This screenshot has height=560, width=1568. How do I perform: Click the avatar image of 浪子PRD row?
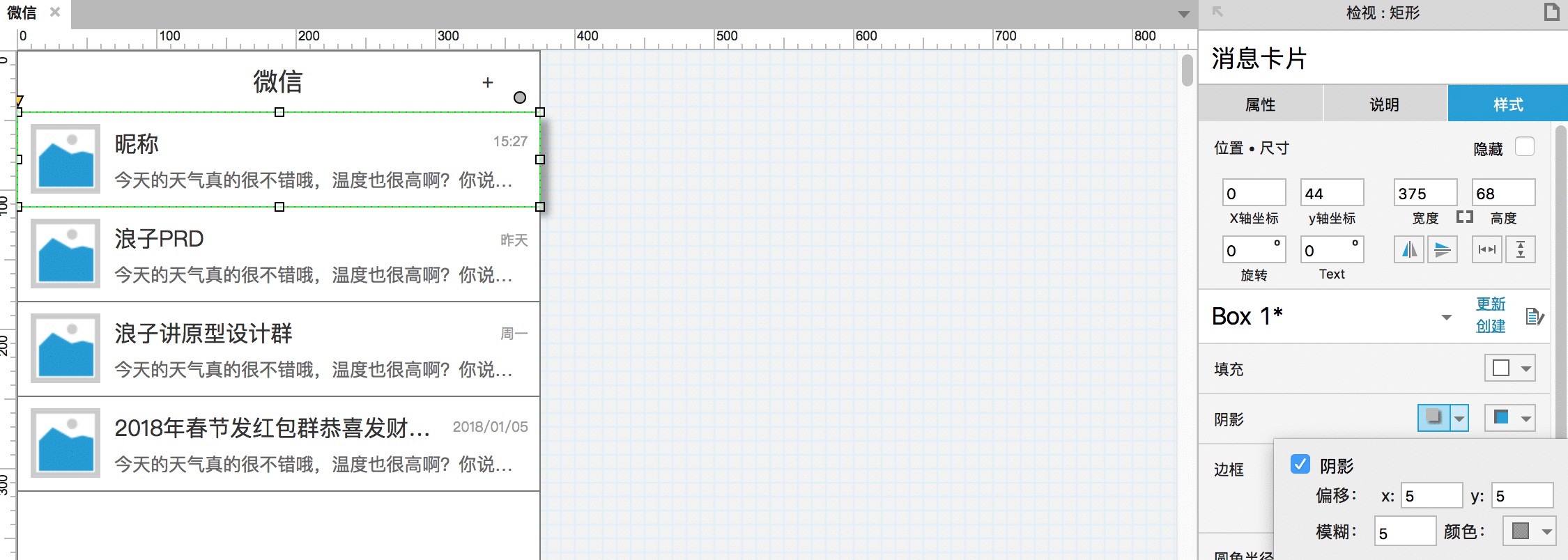tap(66, 254)
